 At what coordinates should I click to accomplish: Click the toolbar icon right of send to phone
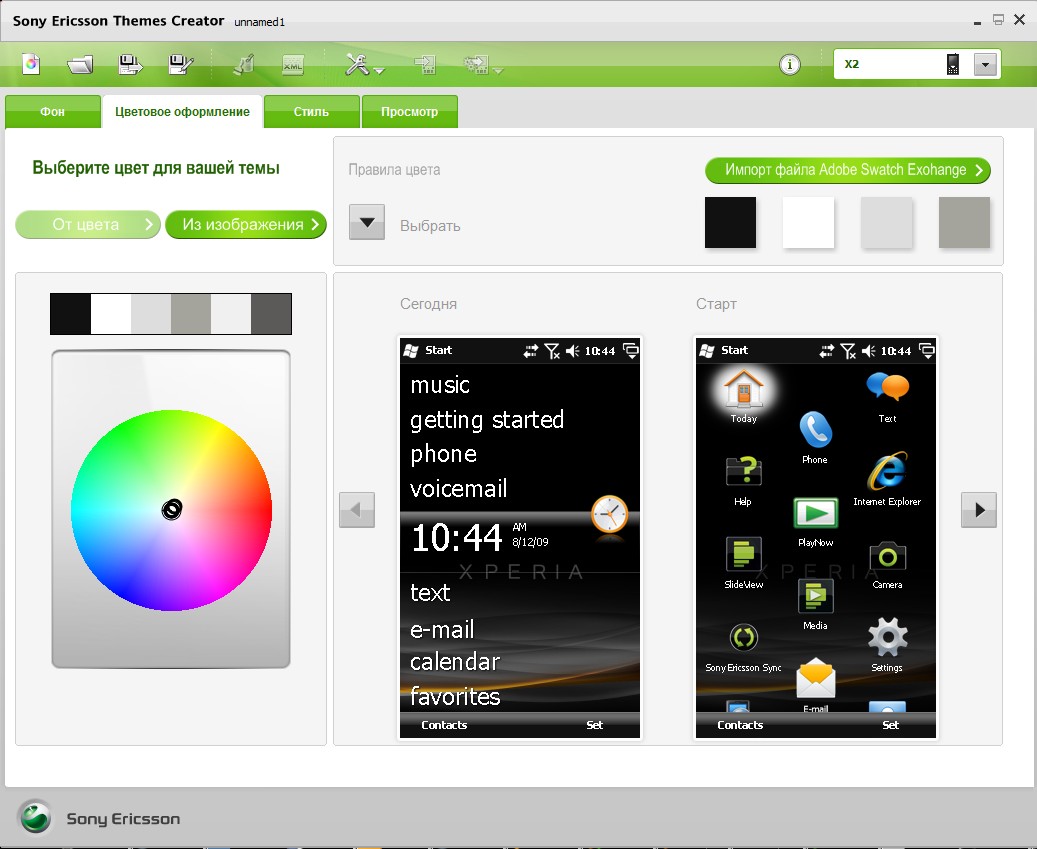pyautogui.click(x=477, y=64)
